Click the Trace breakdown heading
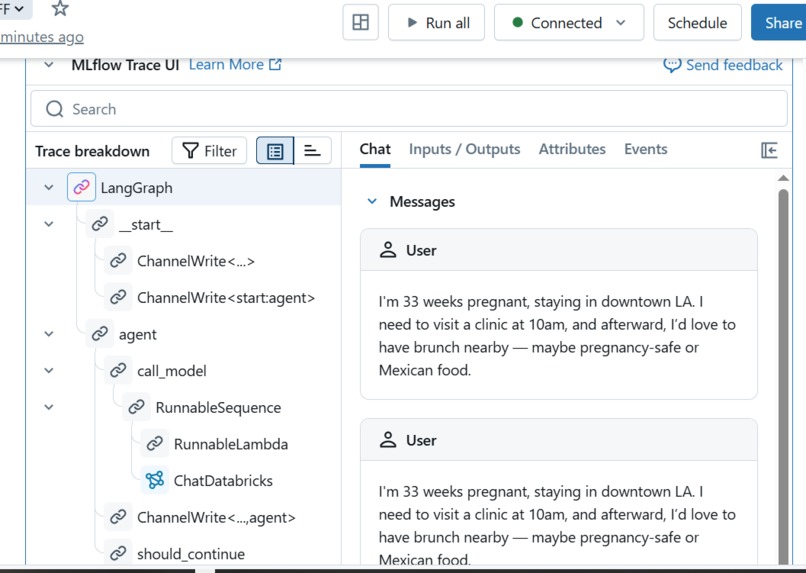 [x=93, y=151]
